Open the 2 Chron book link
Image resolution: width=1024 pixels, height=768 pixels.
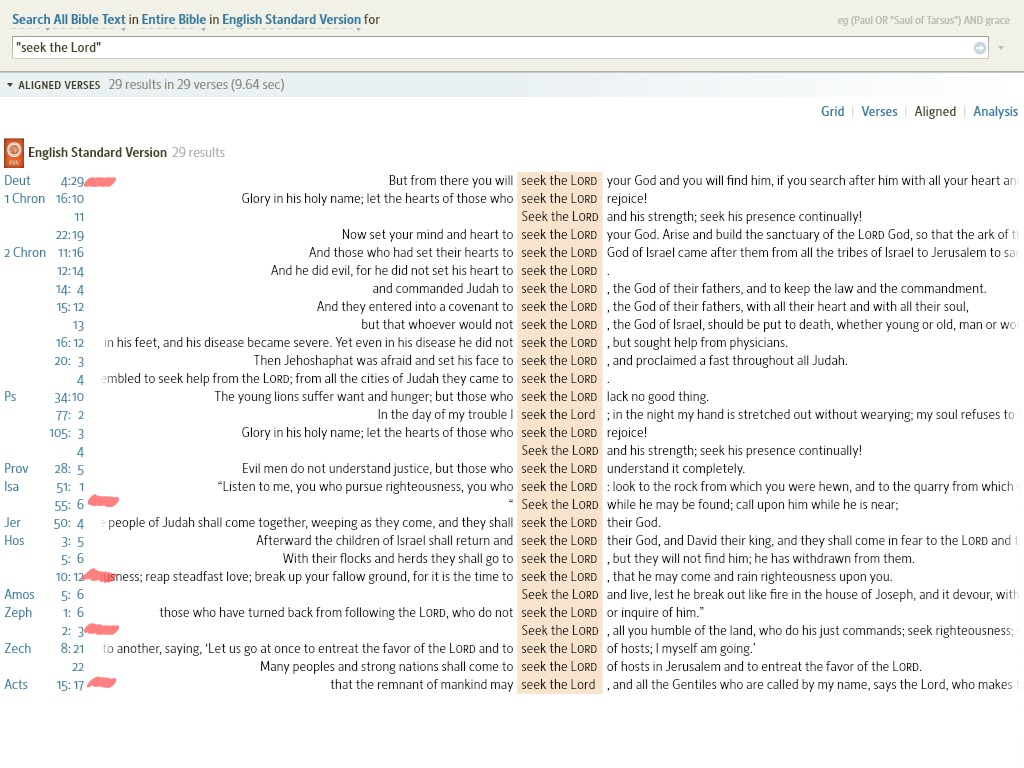[25, 253]
